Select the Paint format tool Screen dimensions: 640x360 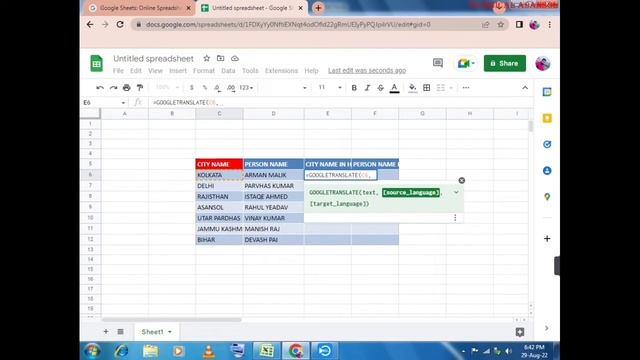140,88
